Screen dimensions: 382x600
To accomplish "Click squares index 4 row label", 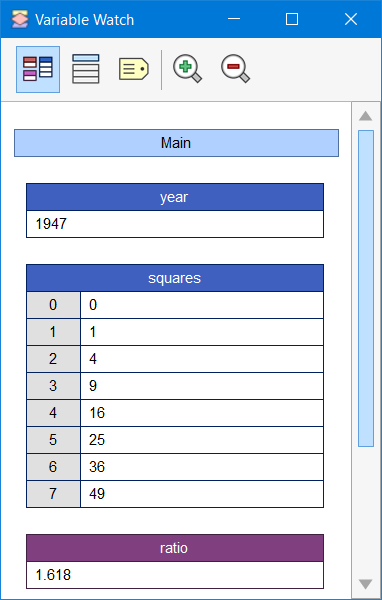I will point(53,413).
